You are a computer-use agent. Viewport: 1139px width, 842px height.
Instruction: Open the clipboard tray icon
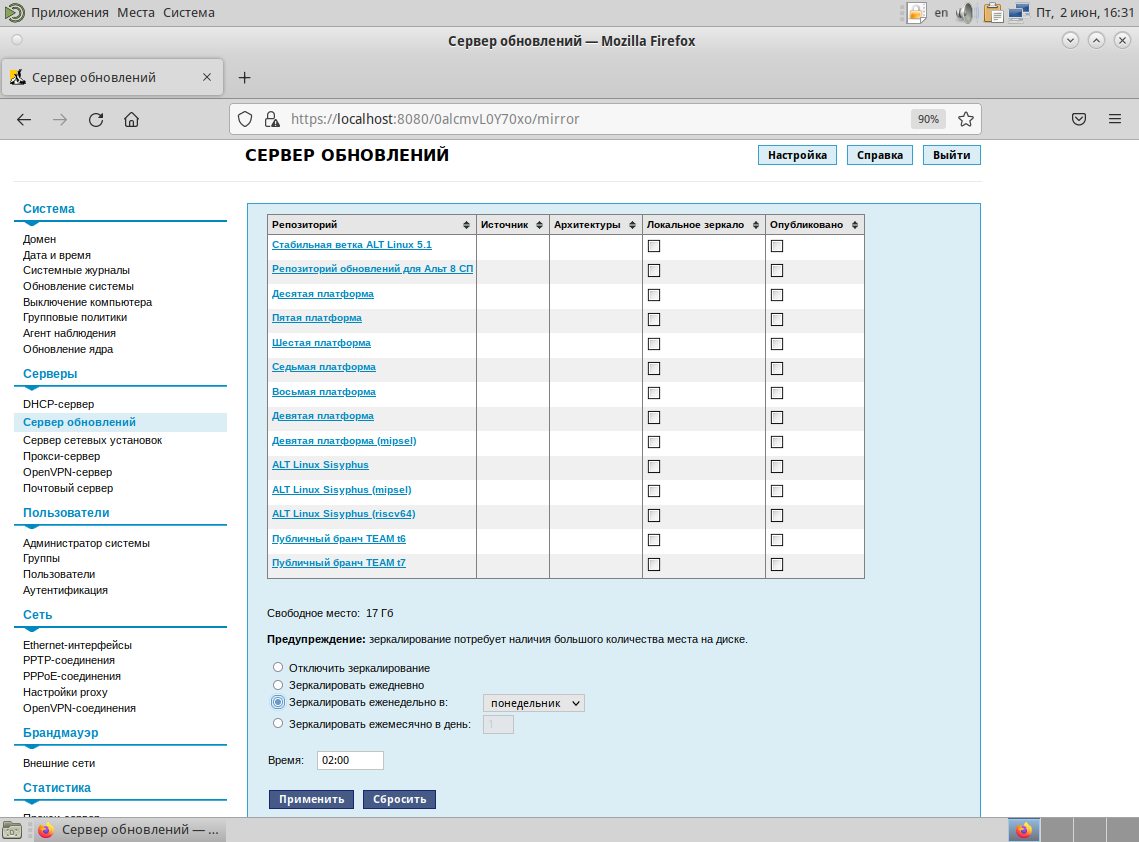click(x=992, y=12)
